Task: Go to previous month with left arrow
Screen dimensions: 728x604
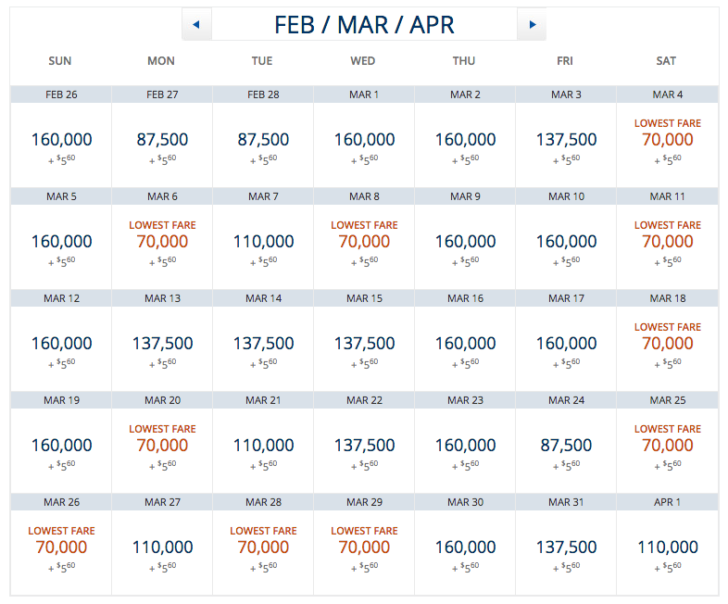Action: (x=197, y=24)
